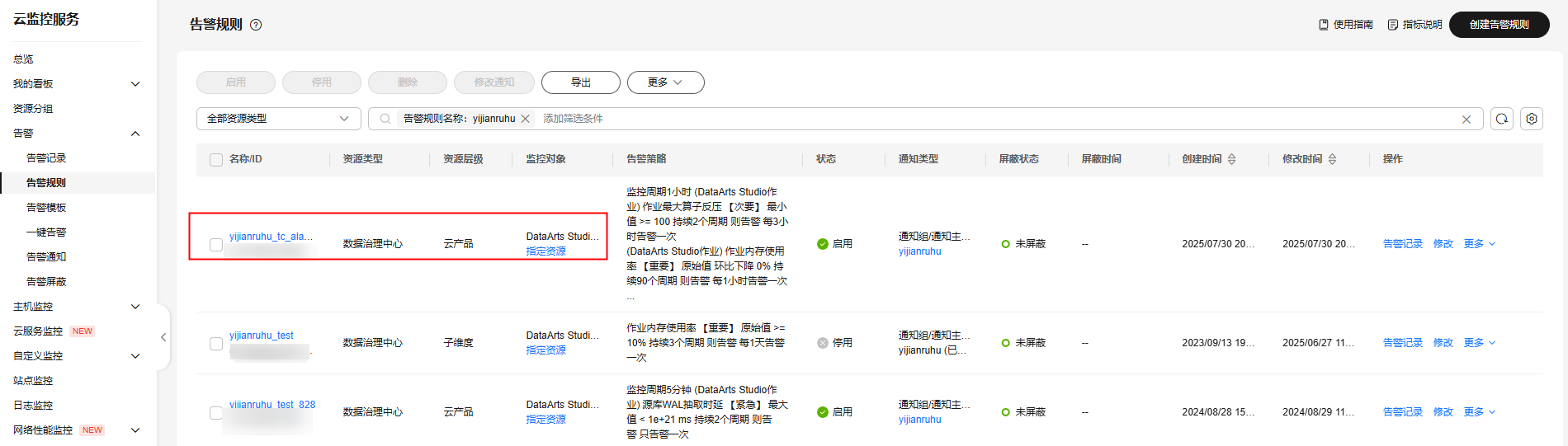Click the 修改通知 toolbar button
The image size is (1568, 446).
[x=494, y=82]
